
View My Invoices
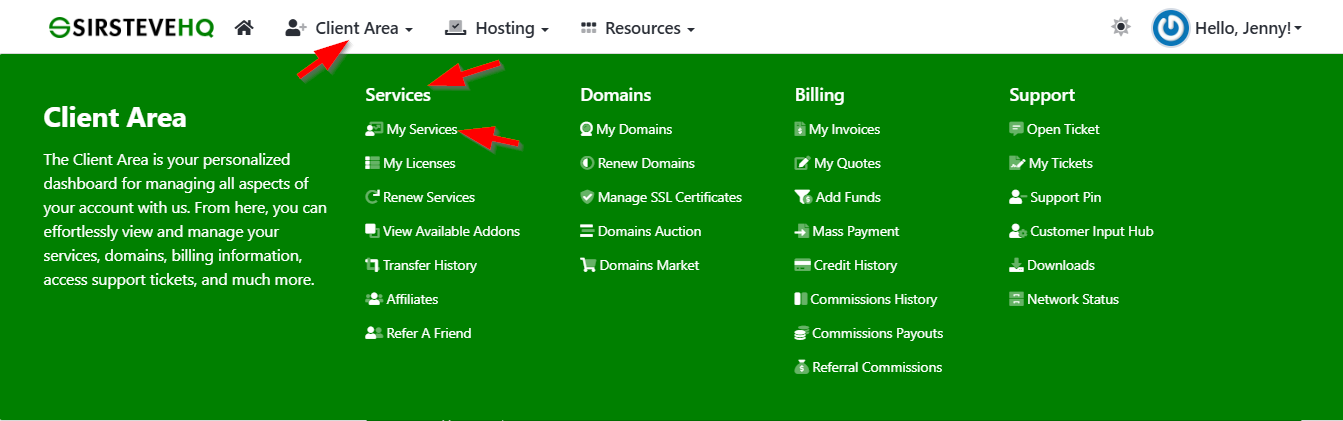(845, 129)
